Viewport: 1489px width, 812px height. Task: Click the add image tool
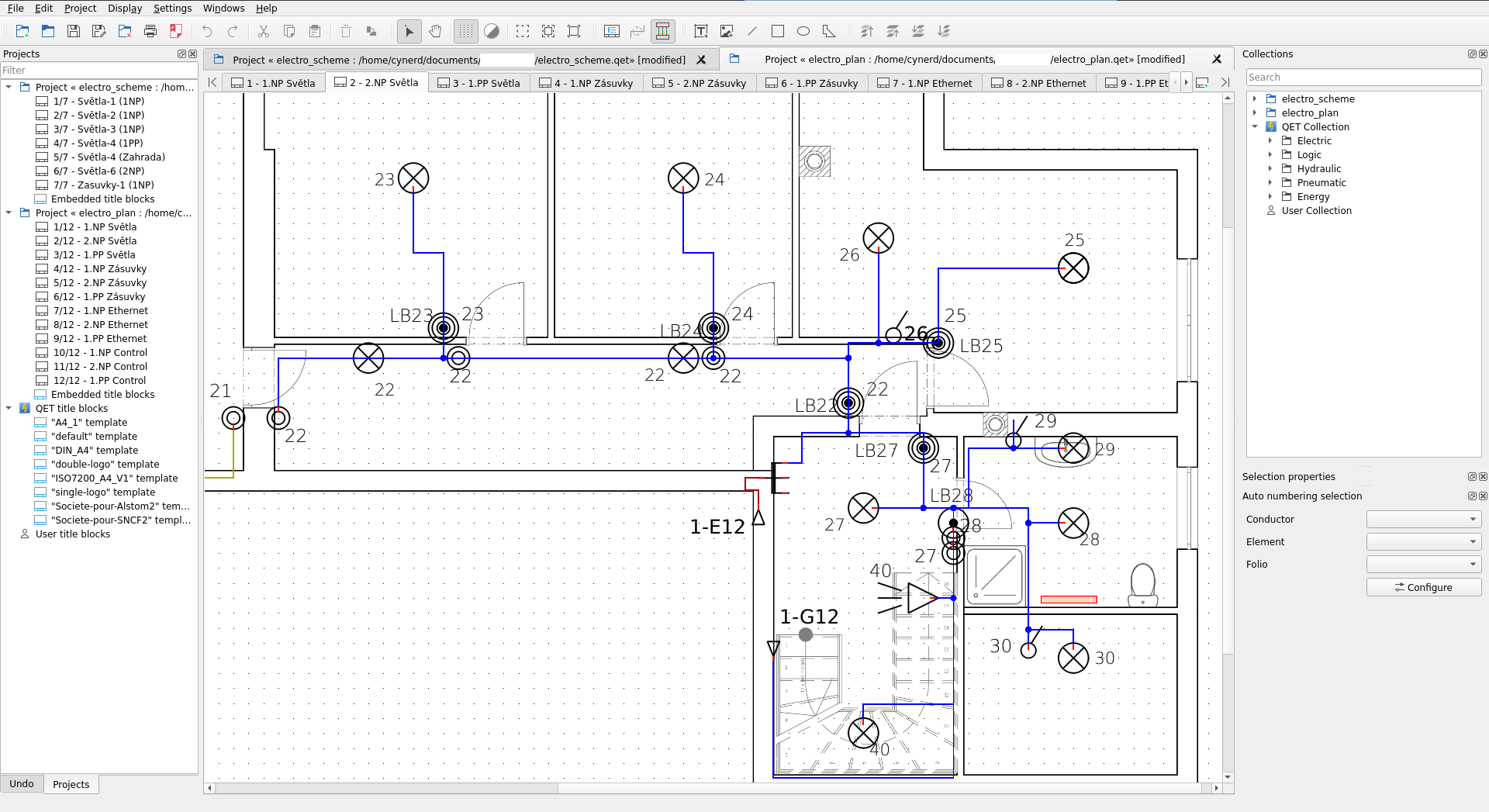[x=727, y=31]
